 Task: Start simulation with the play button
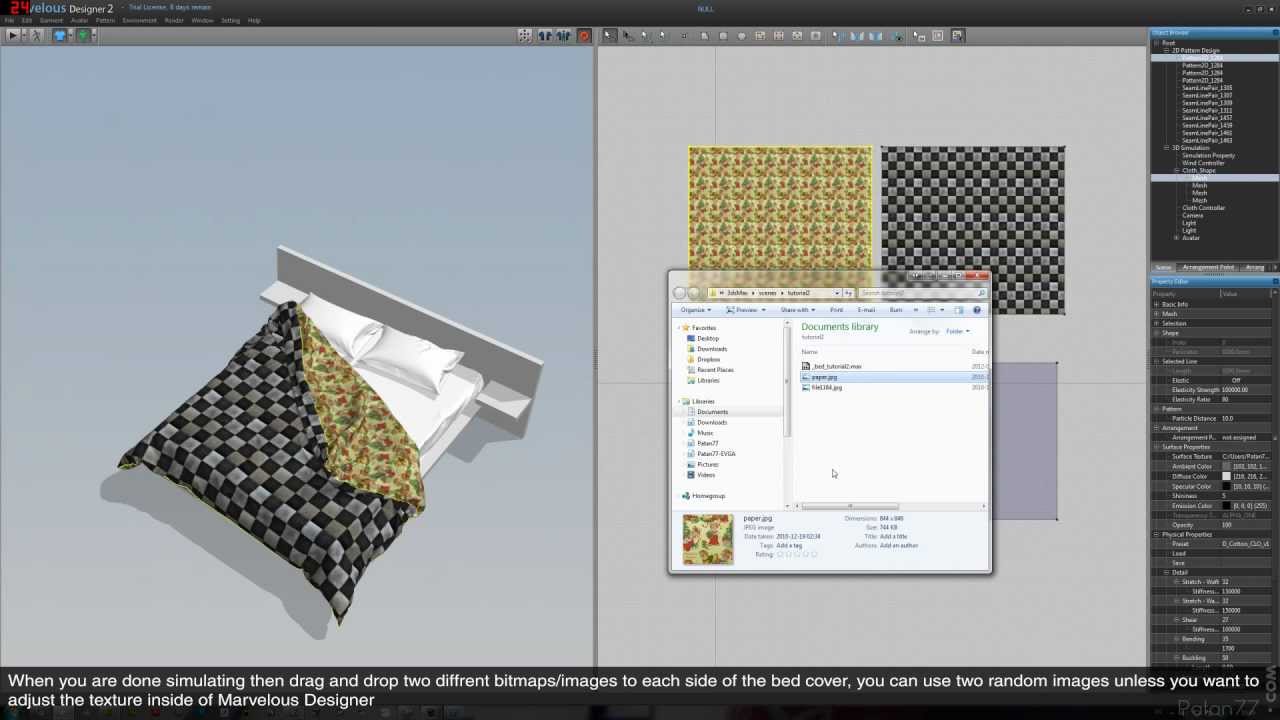pos(13,35)
